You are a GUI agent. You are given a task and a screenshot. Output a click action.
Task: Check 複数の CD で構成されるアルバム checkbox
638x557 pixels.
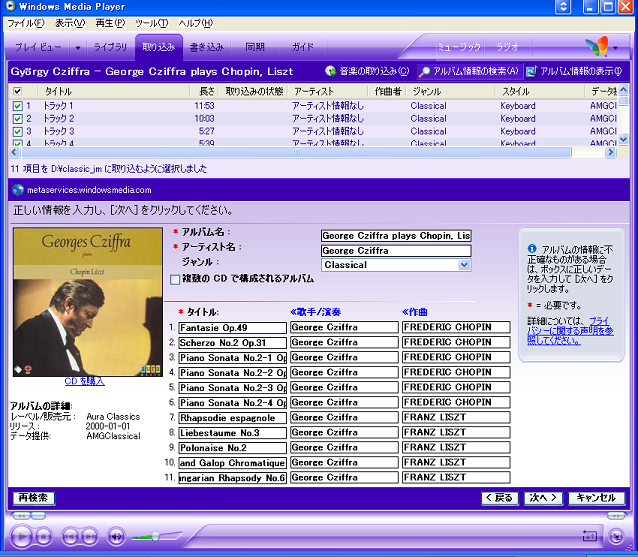pos(175,280)
